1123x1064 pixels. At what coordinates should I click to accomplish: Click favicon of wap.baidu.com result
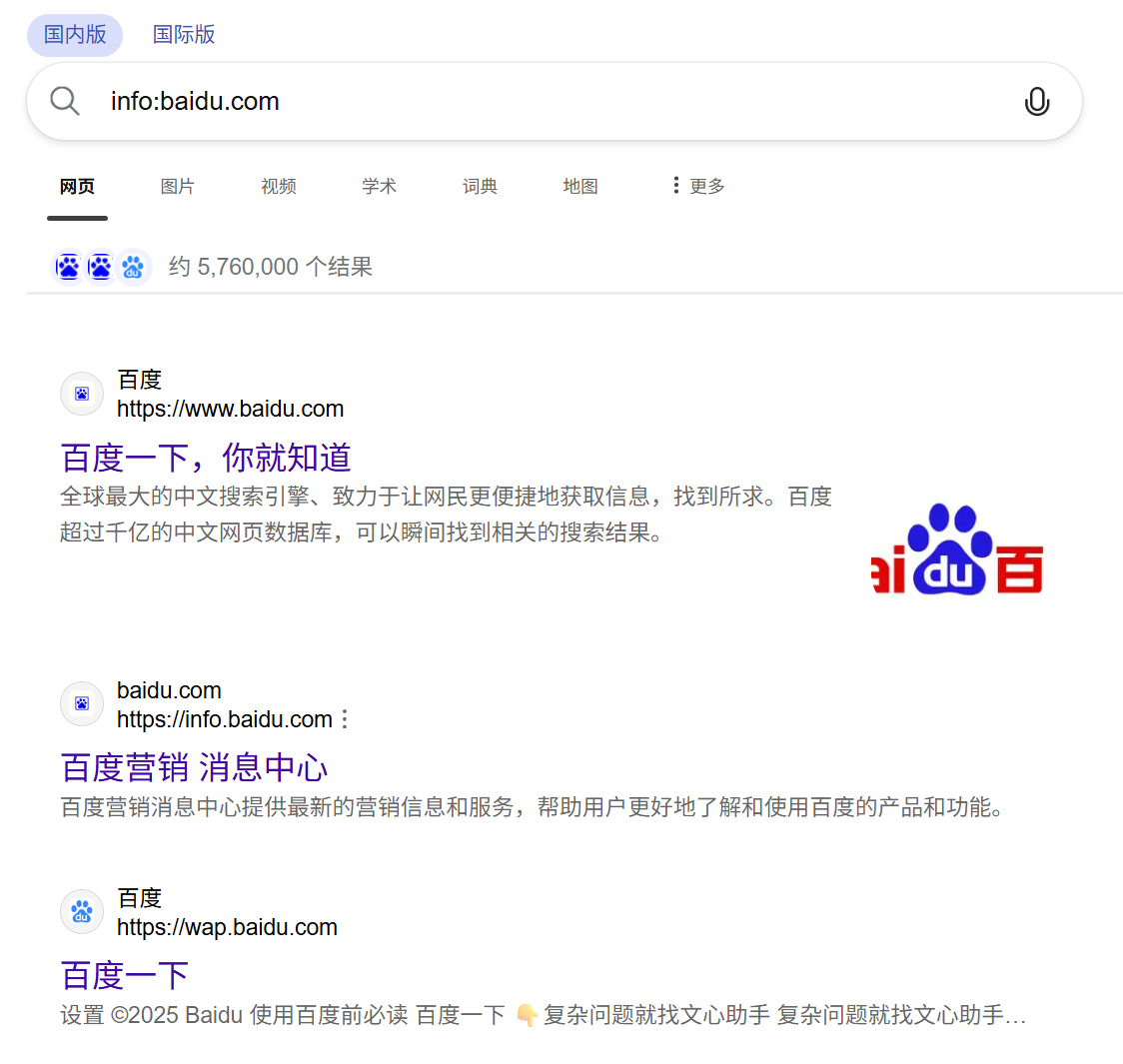pos(82,911)
